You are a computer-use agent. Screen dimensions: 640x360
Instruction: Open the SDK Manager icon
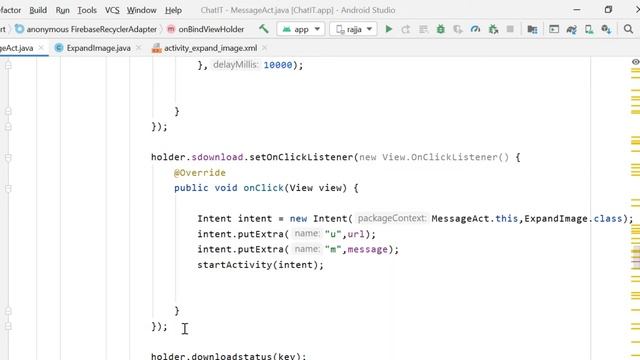(606, 29)
